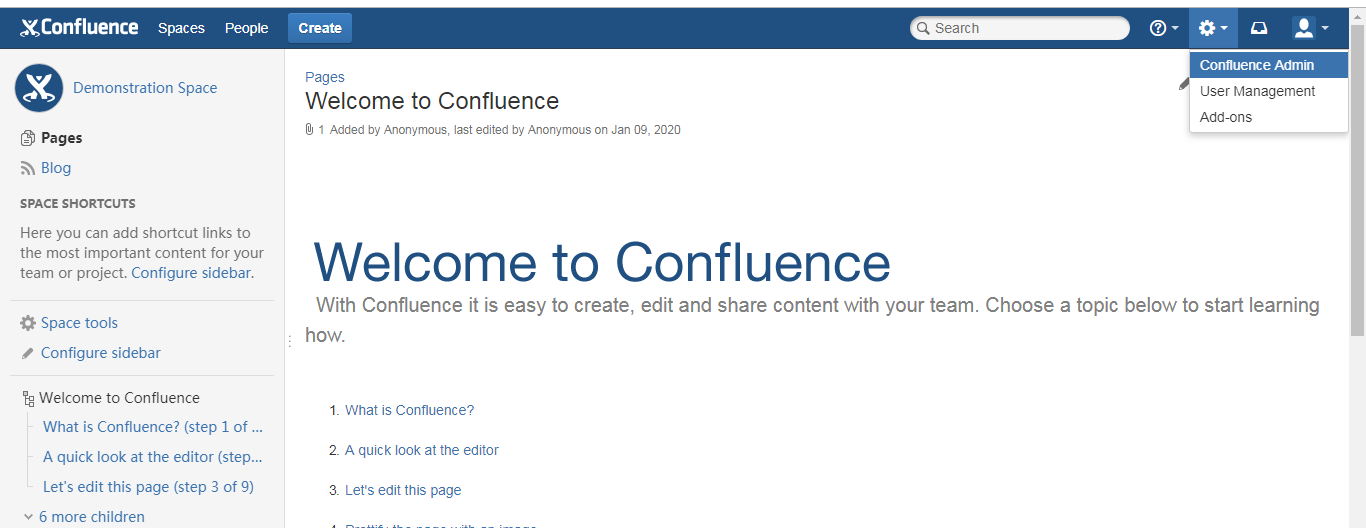Open the gear administration menu
Image resolution: width=1366 pixels, height=528 pixels.
click(1213, 28)
